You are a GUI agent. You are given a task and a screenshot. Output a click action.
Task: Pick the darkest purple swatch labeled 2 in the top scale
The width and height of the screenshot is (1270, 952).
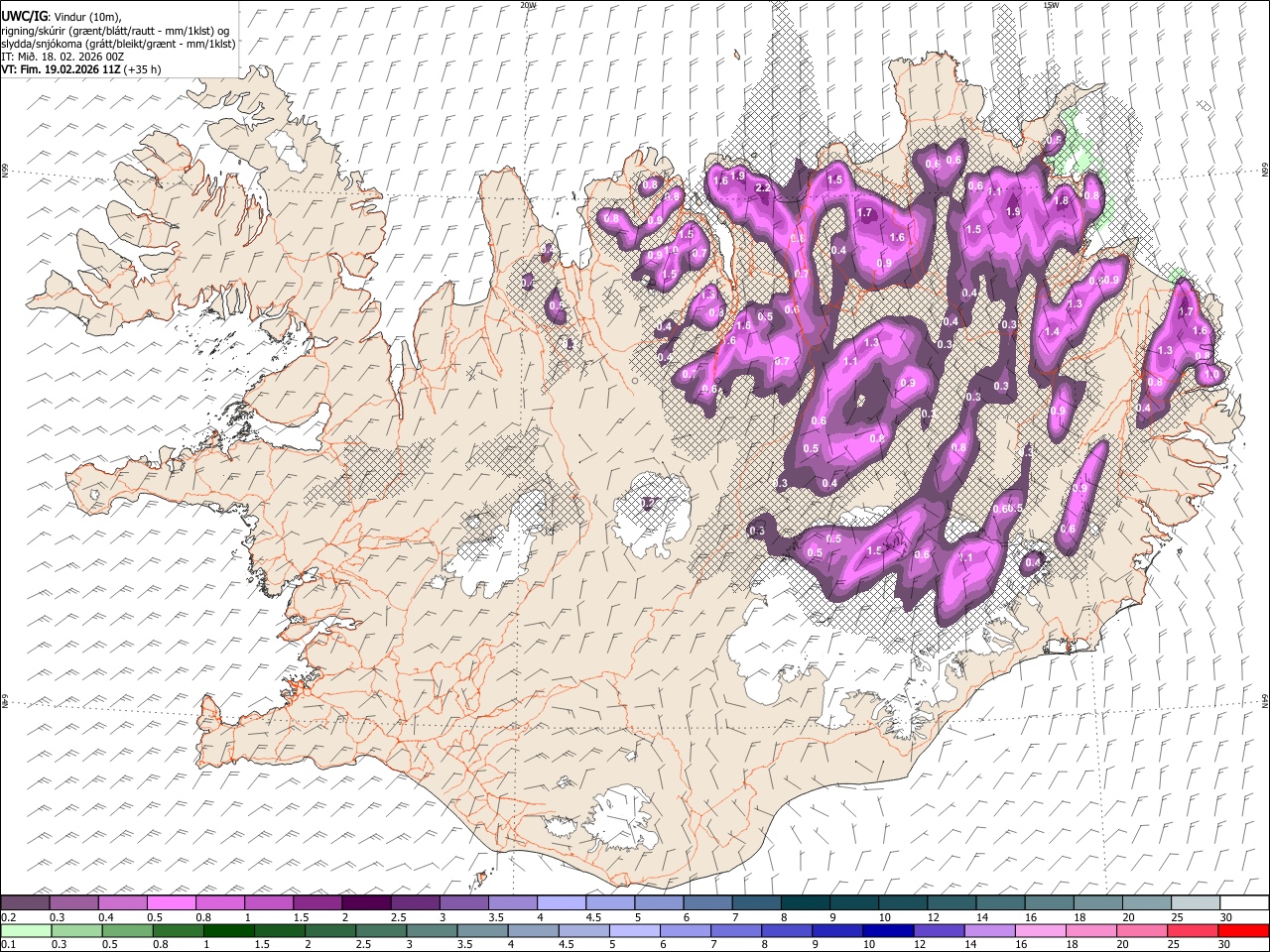point(365,903)
